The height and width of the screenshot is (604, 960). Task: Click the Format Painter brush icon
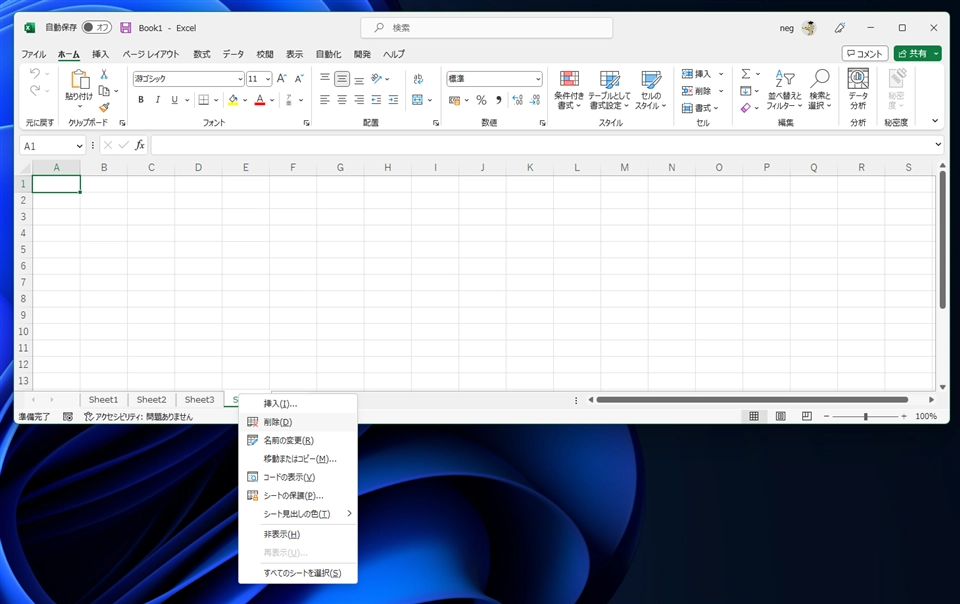(104, 107)
